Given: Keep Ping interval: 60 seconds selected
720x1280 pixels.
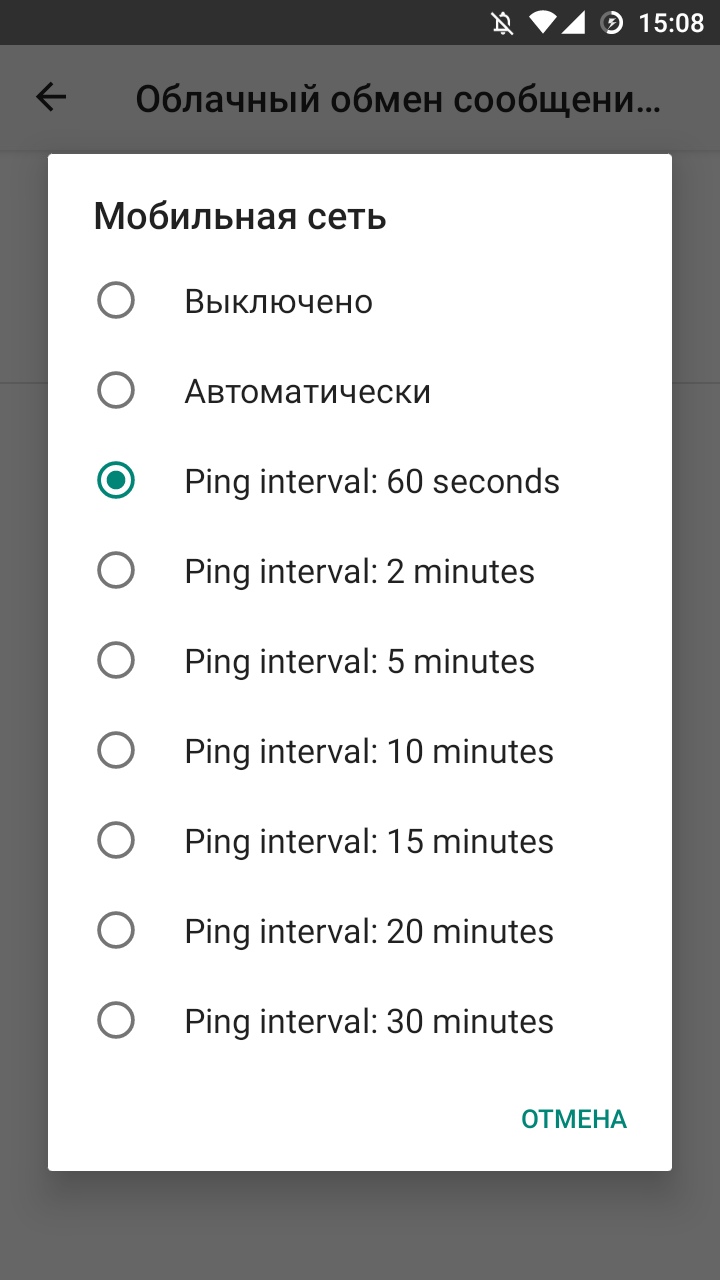Looking at the screenshot, I should click(x=116, y=480).
